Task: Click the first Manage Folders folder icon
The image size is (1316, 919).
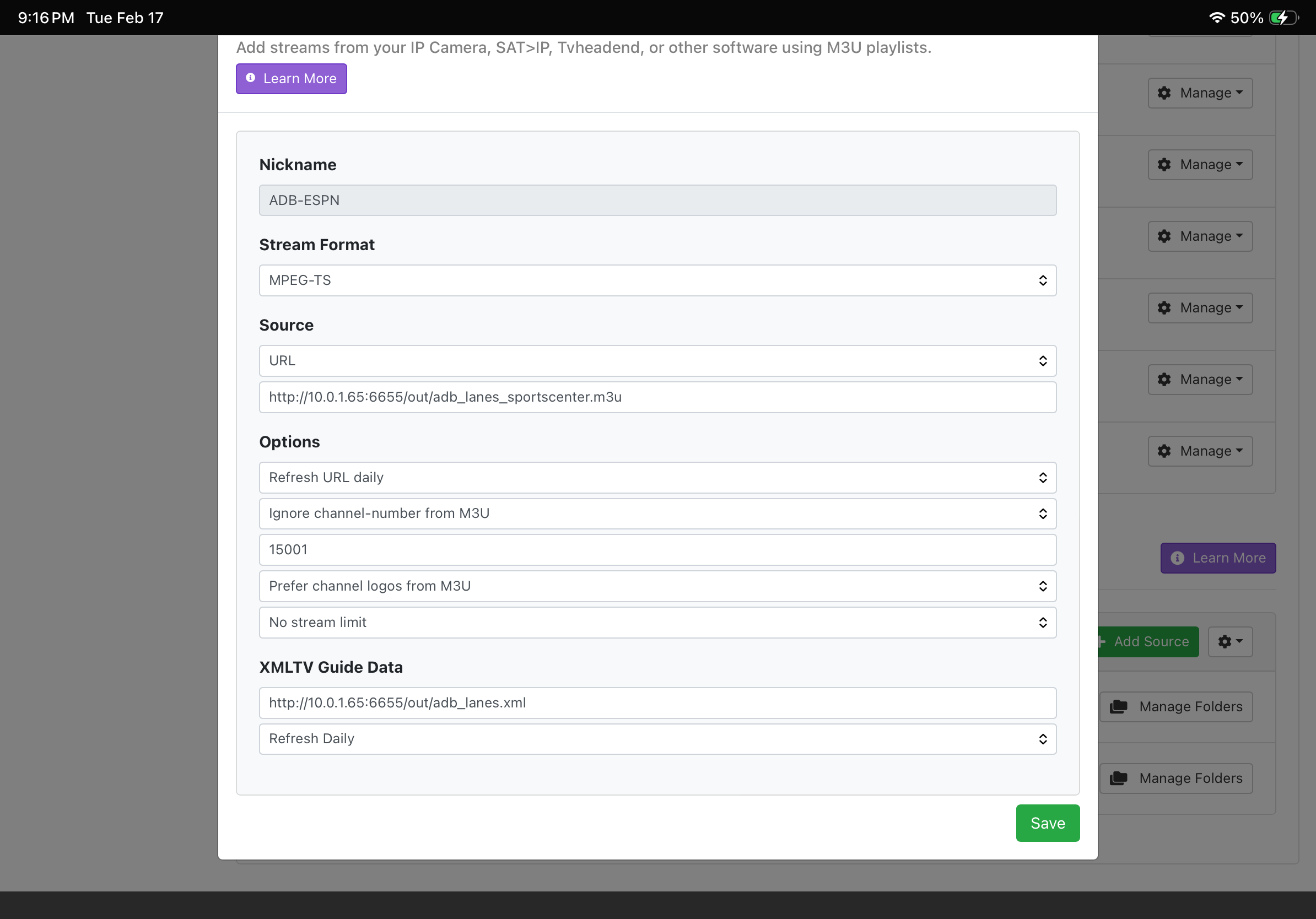Action: [x=1118, y=706]
